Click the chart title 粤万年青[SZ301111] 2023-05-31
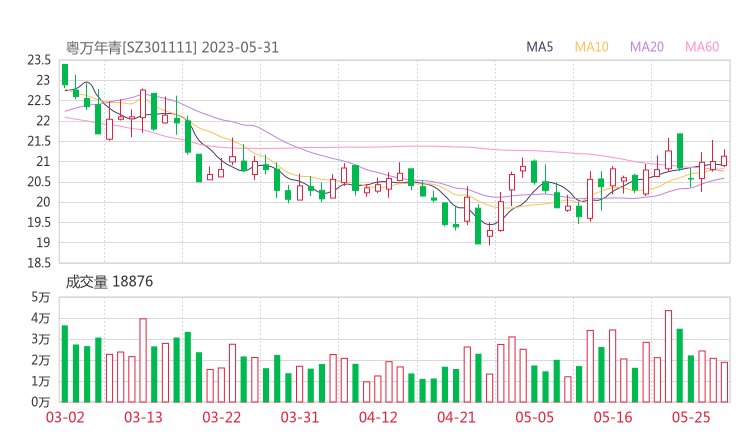The image size is (740, 440). [172, 48]
